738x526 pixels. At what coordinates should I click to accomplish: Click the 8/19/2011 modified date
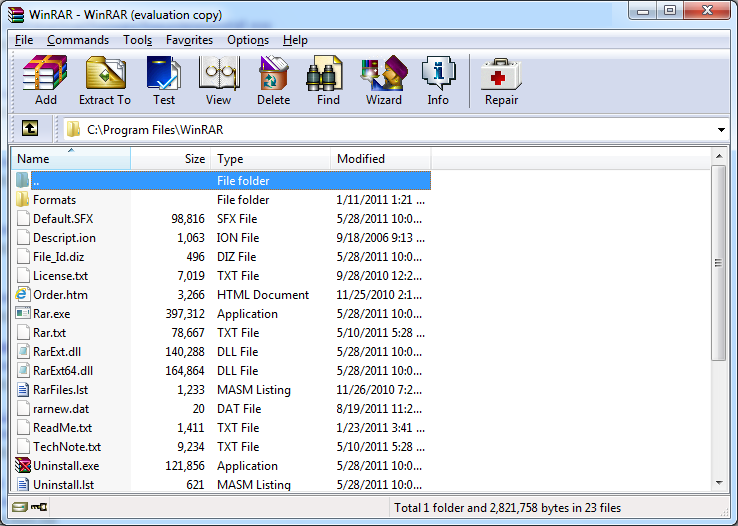pyautogui.click(x=379, y=409)
